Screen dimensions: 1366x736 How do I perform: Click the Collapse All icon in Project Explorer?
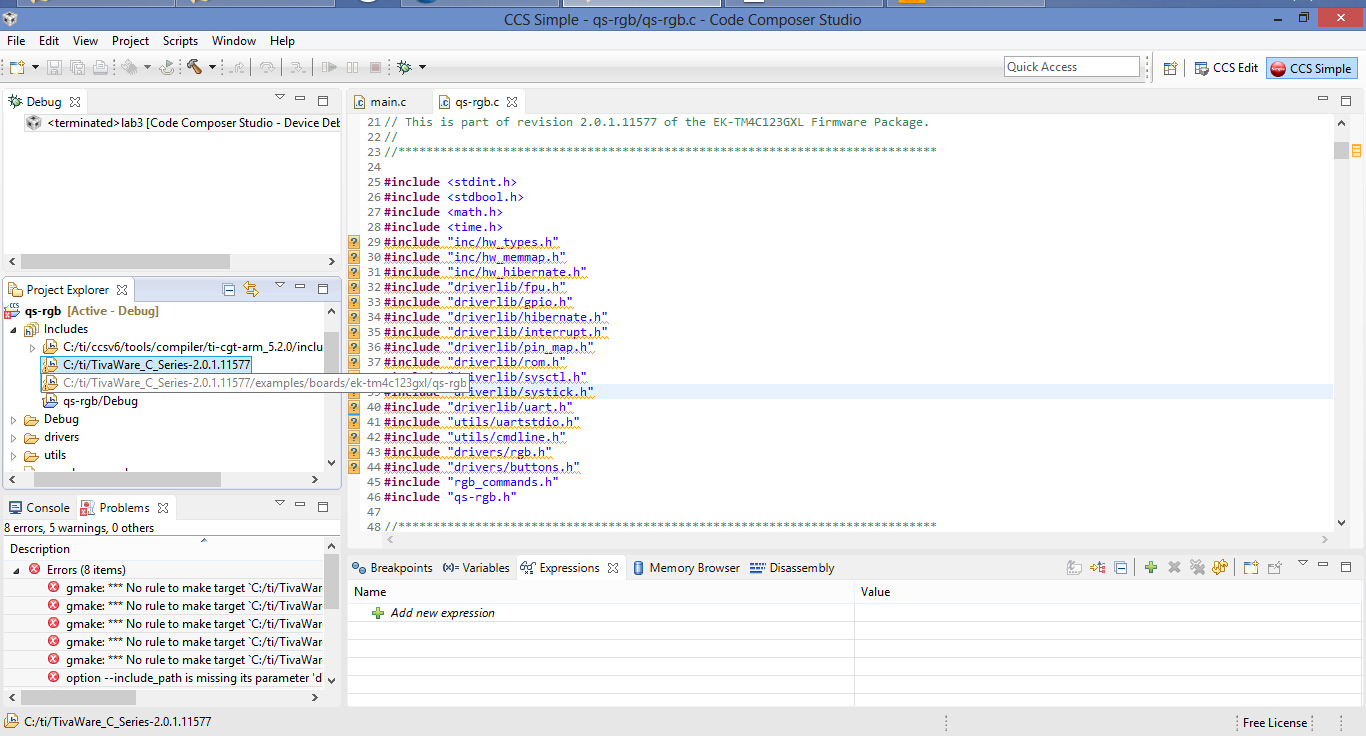coord(227,289)
